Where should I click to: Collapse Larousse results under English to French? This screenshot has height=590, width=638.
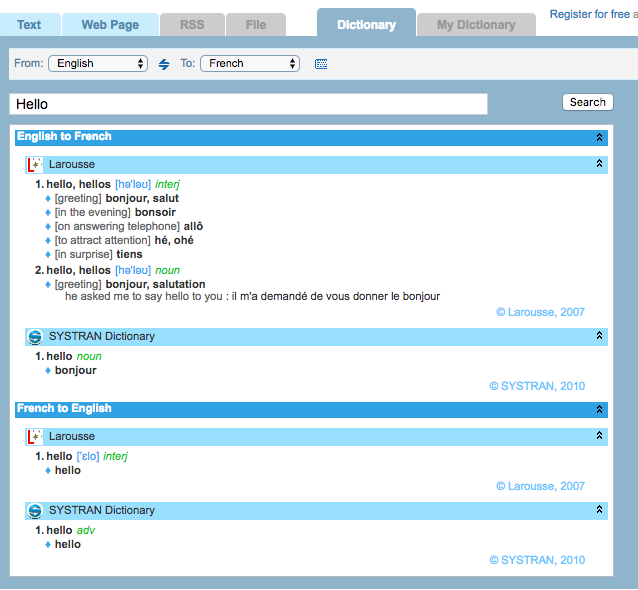point(599,164)
